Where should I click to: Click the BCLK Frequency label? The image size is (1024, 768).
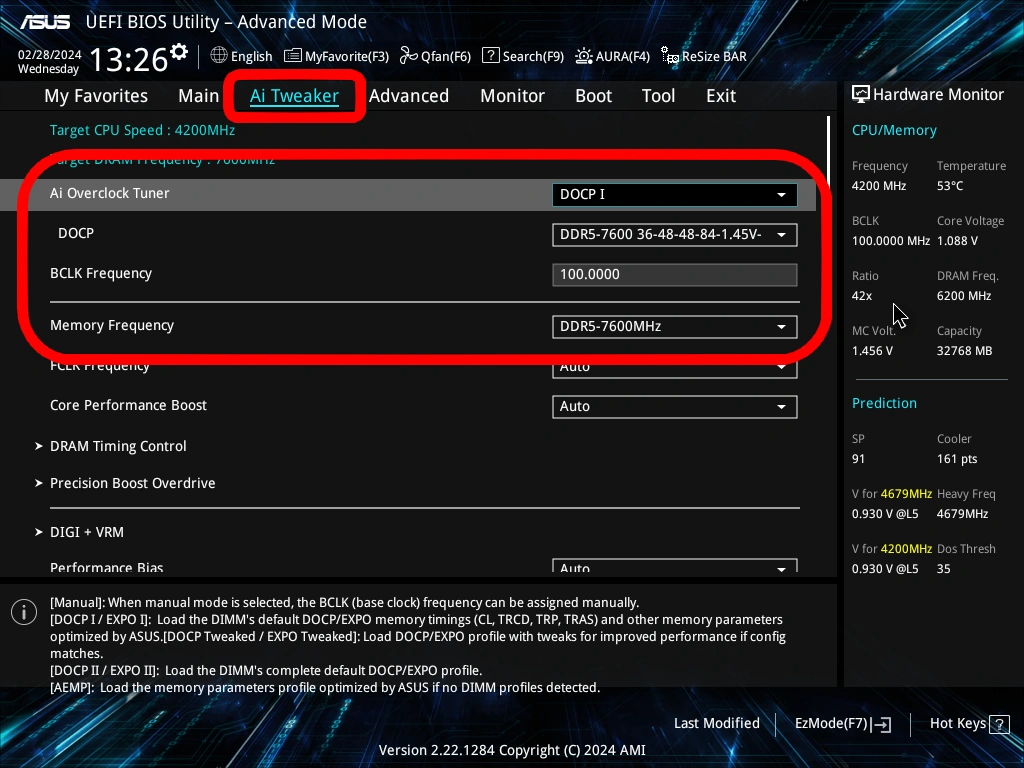pyautogui.click(x=101, y=273)
